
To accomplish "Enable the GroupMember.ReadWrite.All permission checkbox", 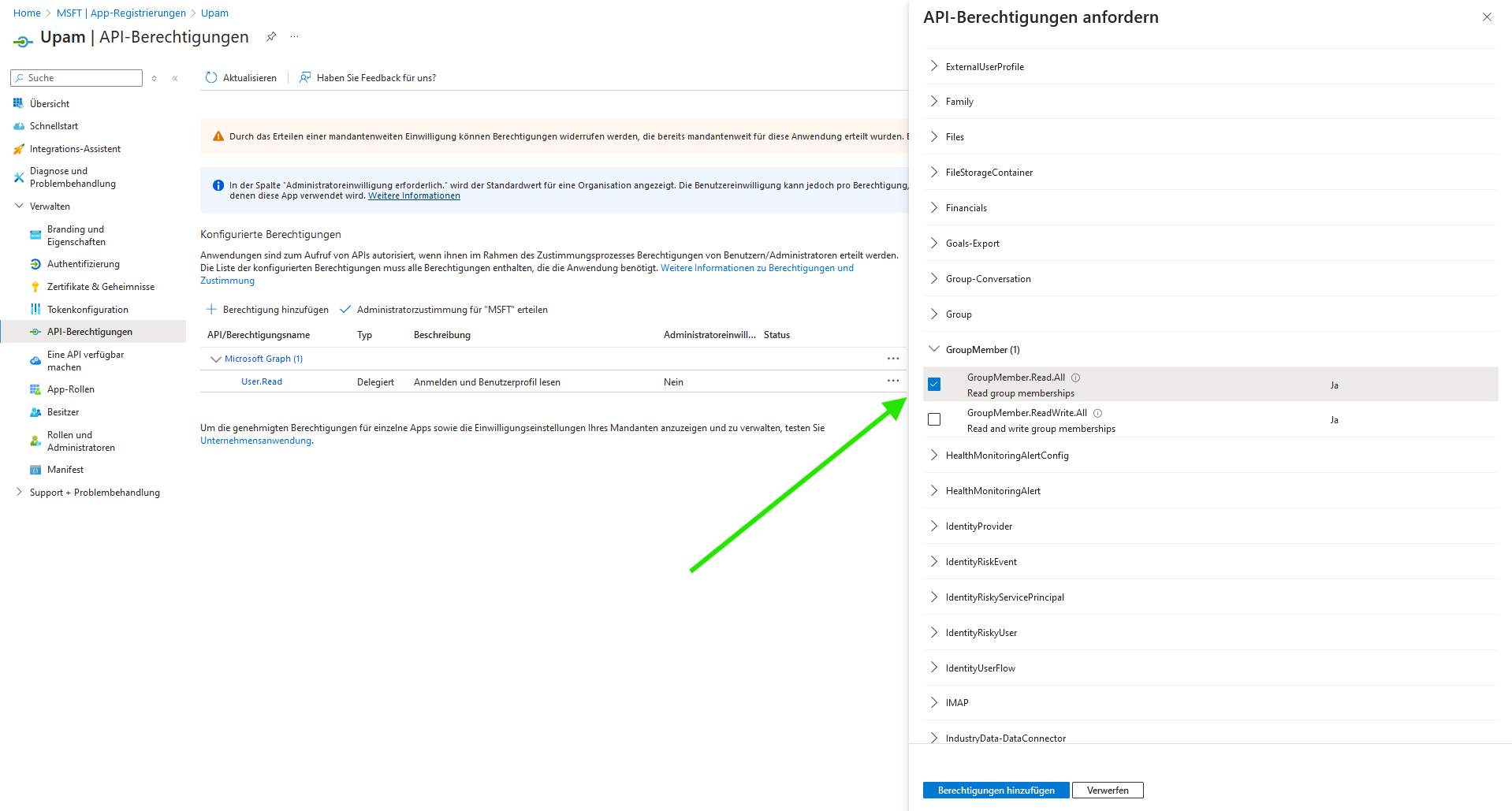I will click(934, 419).
